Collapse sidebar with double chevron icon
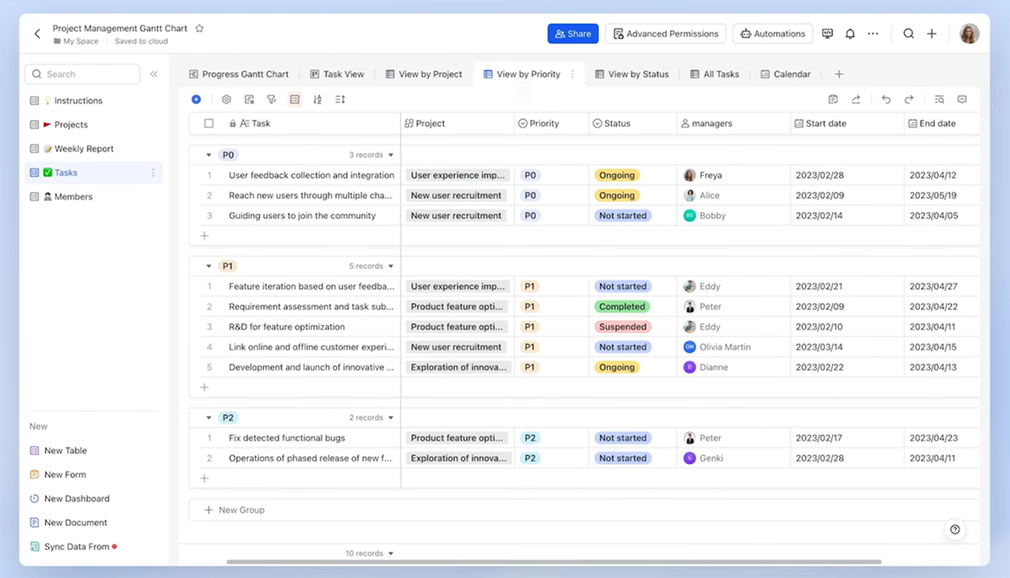 point(154,74)
